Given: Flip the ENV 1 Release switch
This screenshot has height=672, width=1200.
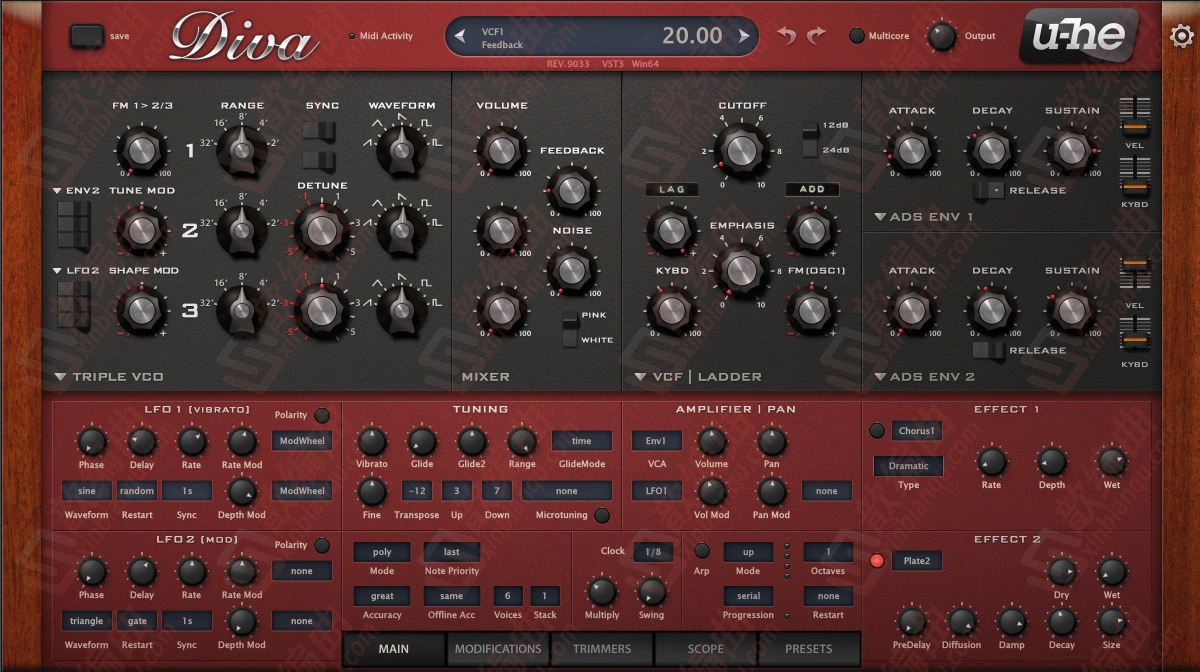Looking at the screenshot, I should point(988,190).
